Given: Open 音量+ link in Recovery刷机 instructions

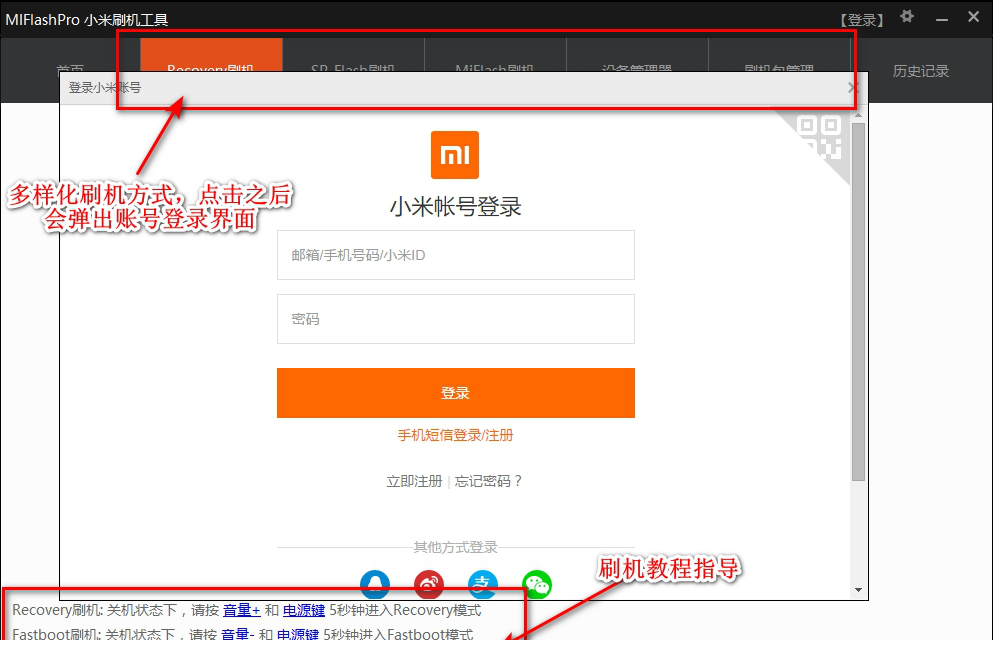Looking at the screenshot, I should (242, 611).
